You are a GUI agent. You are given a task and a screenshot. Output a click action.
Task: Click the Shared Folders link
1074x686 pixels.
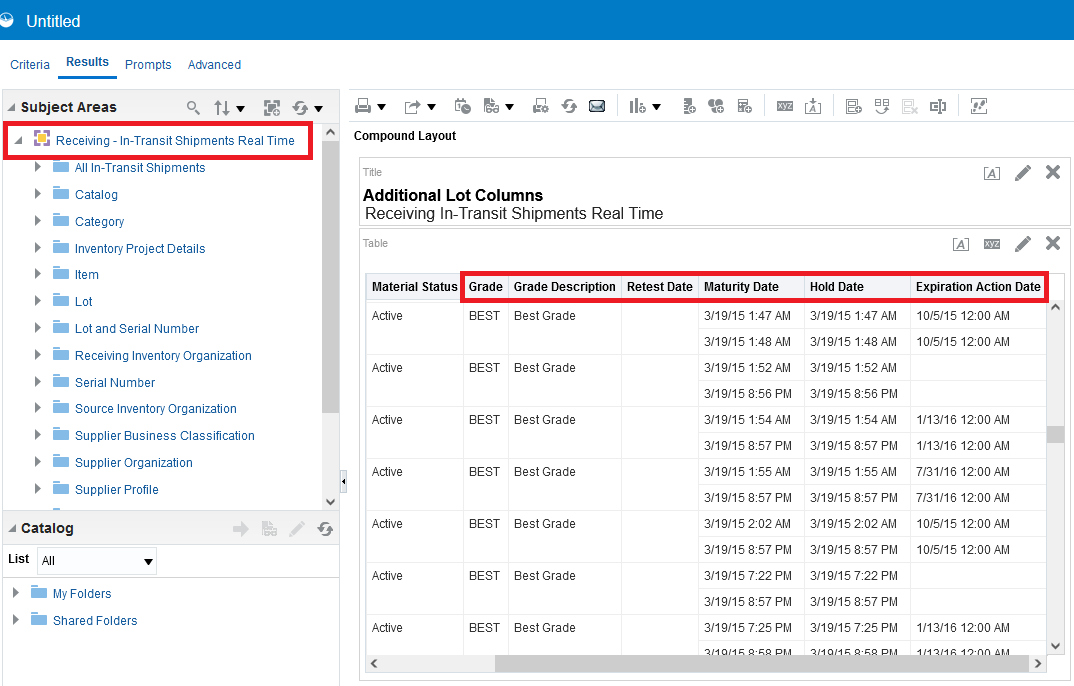pos(95,621)
